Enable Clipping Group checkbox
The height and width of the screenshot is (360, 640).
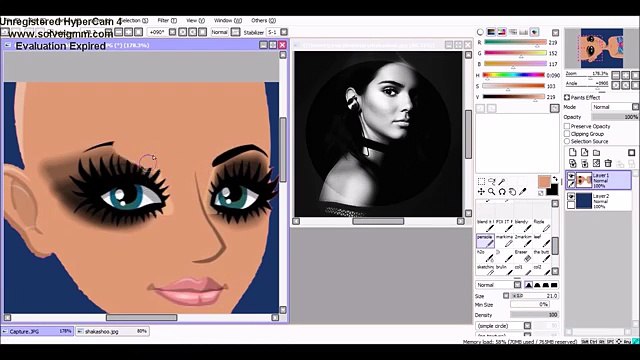tap(567, 133)
